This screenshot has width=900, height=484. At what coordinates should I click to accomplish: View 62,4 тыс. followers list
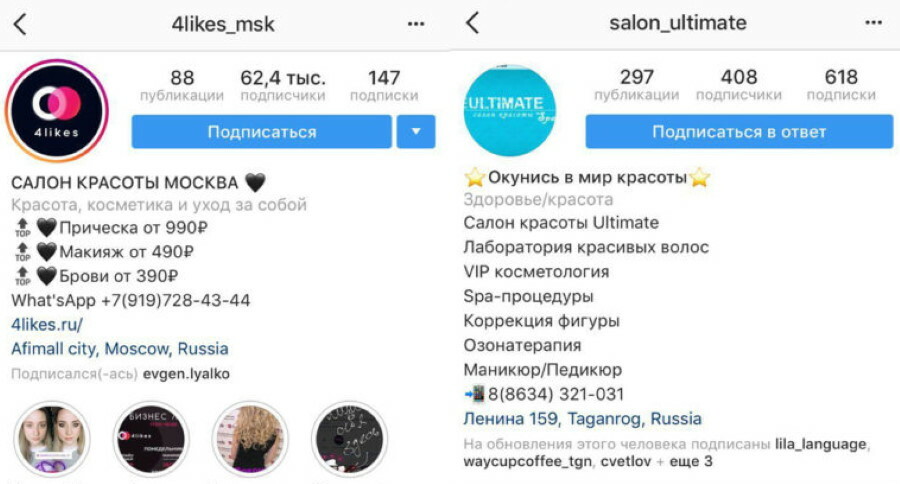click(283, 85)
